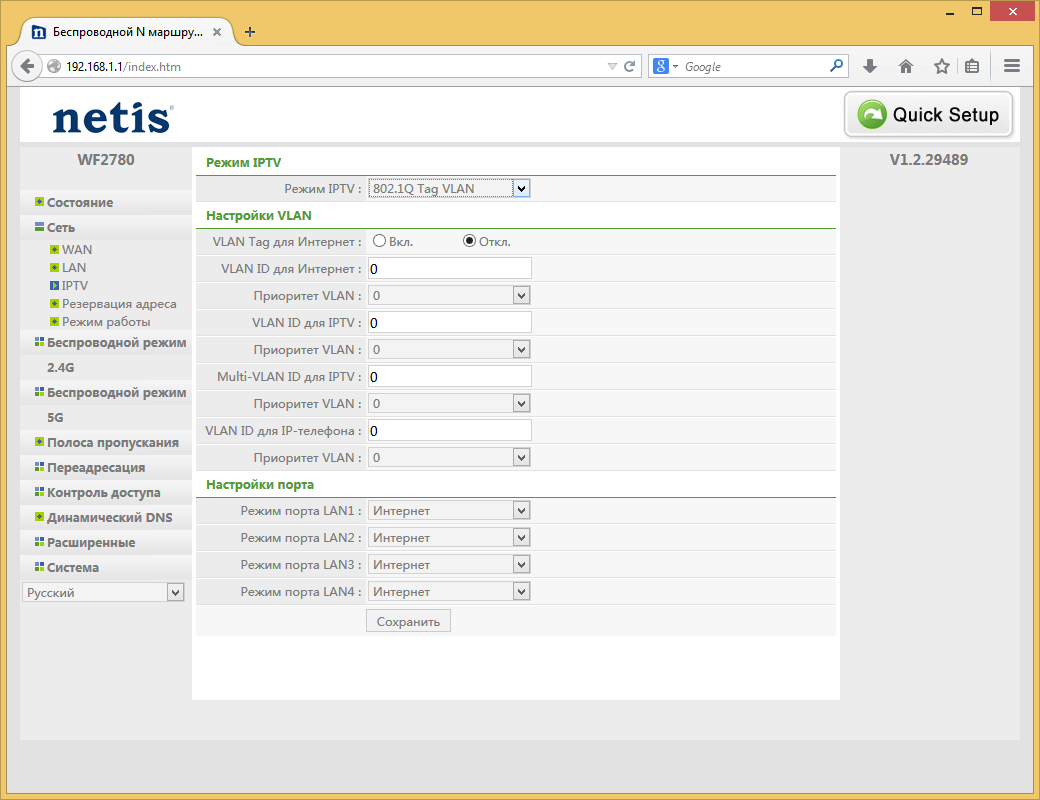The width and height of the screenshot is (1040, 800).
Task: Open Приоритет VLAN dropdown under IP-телефона
Action: [449, 458]
